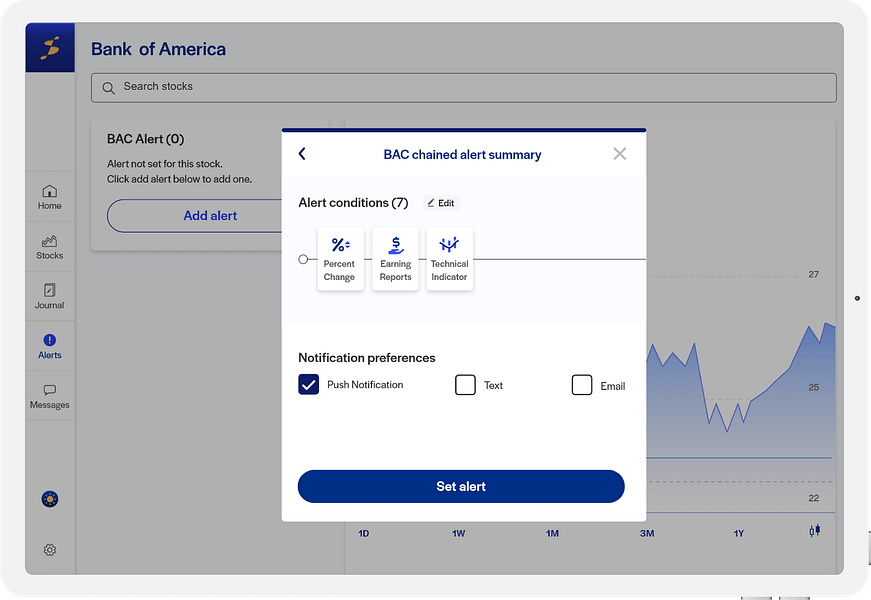The width and height of the screenshot is (871, 600).
Task: Click the 'BAC Alert (0)' card title
Action: click(x=146, y=139)
